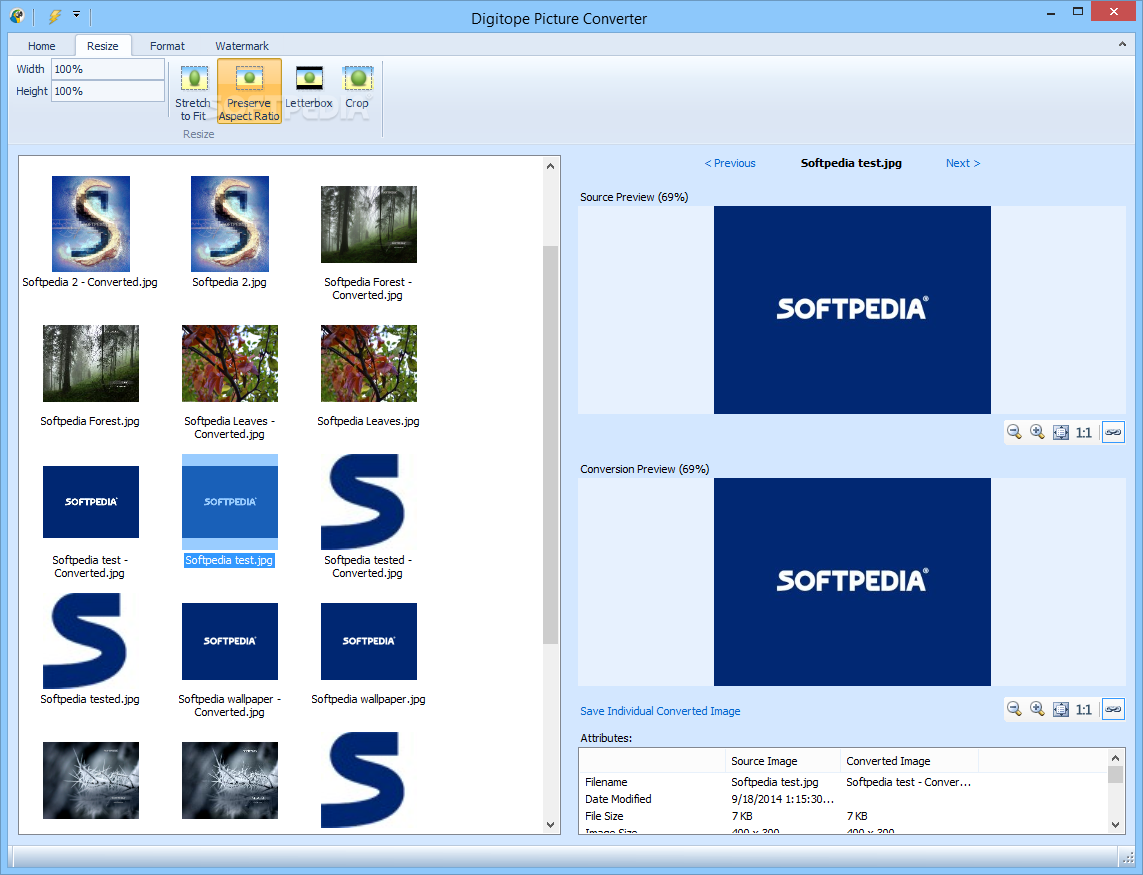
Task: Zoom out the source preview
Action: pos(1014,432)
